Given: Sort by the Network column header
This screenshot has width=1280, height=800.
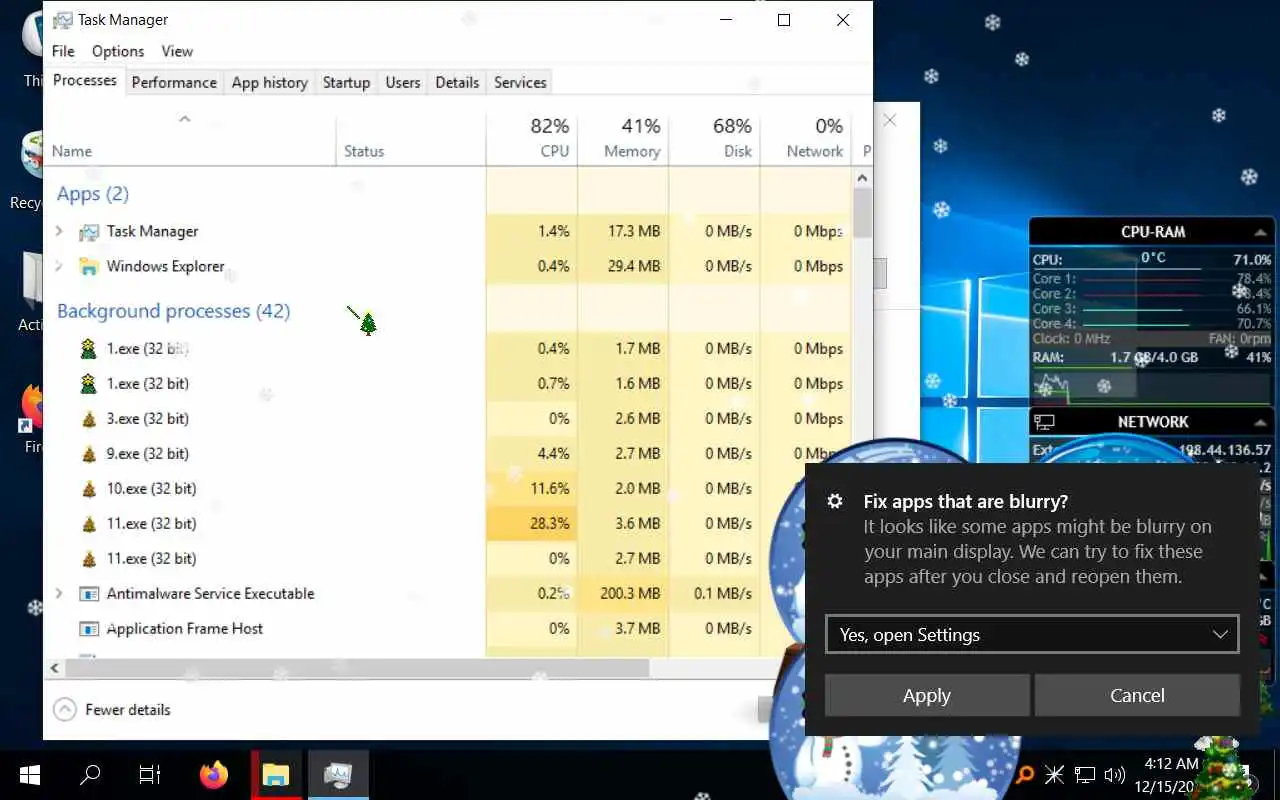Looking at the screenshot, I should tap(806, 138).
